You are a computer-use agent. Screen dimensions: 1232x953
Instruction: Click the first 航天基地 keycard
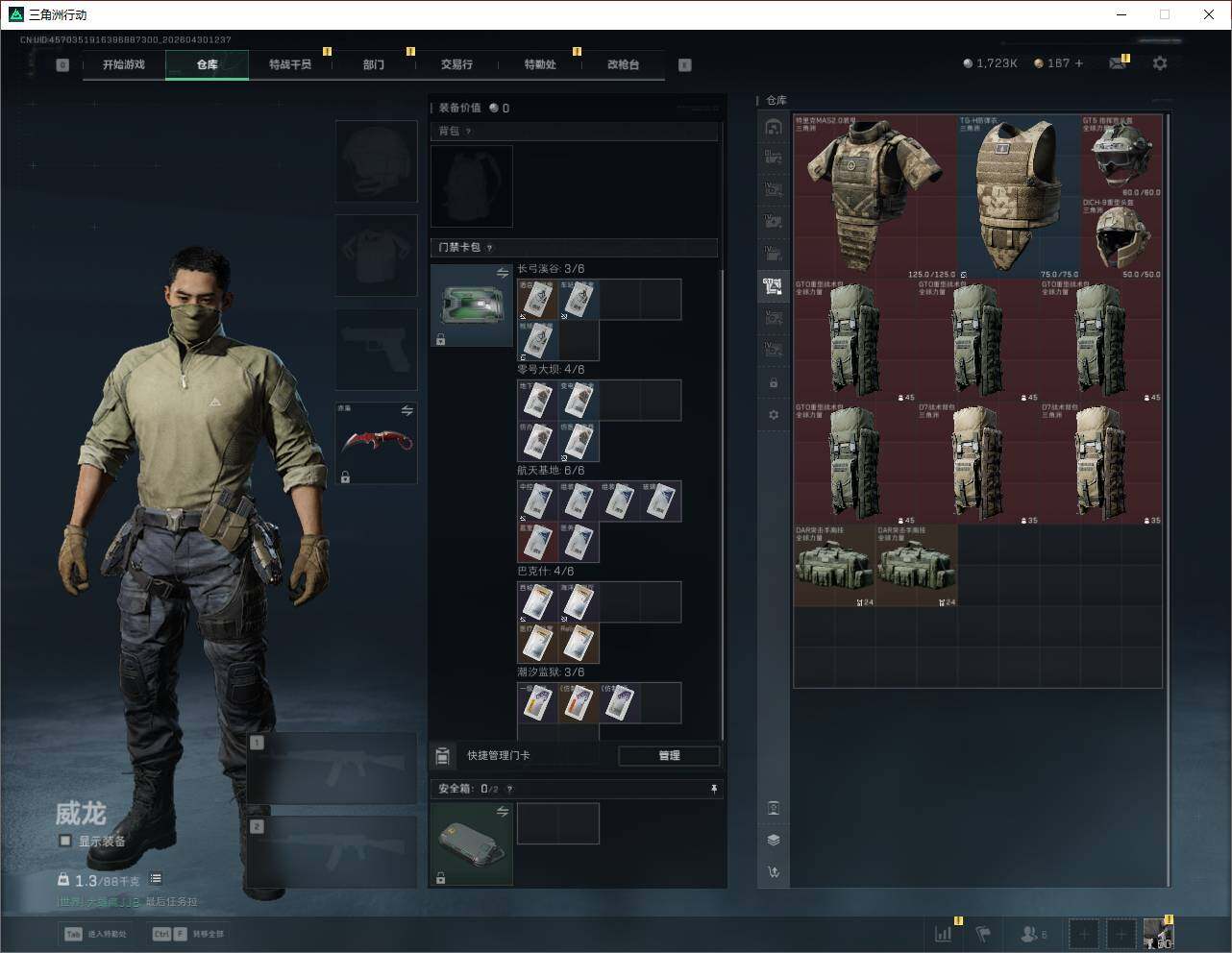tap(538, 501)
